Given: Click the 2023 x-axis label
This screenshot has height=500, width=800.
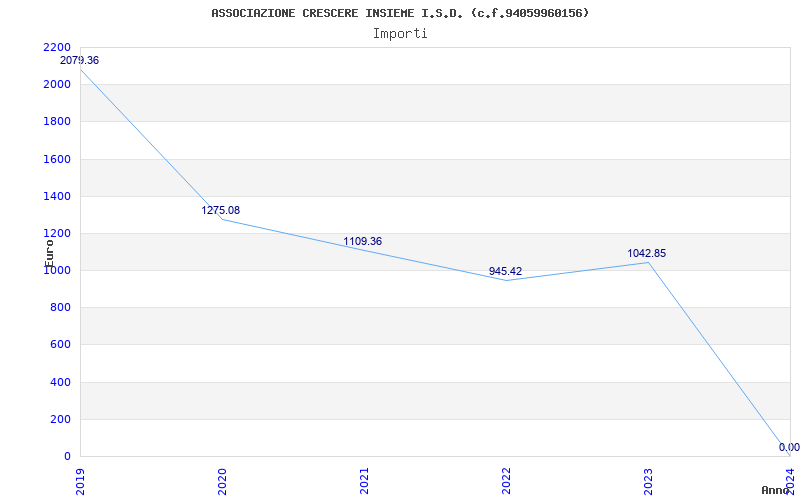Looking at the screenshot, I should click(x=648, y=481).
